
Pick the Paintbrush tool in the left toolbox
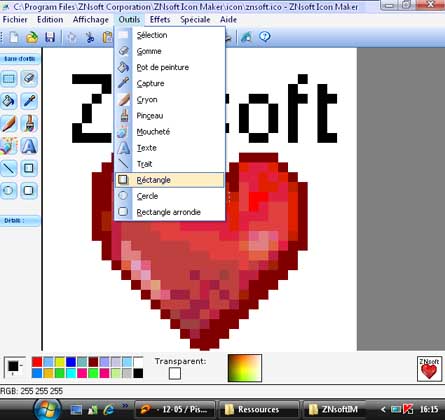click(x=29, y=123)
